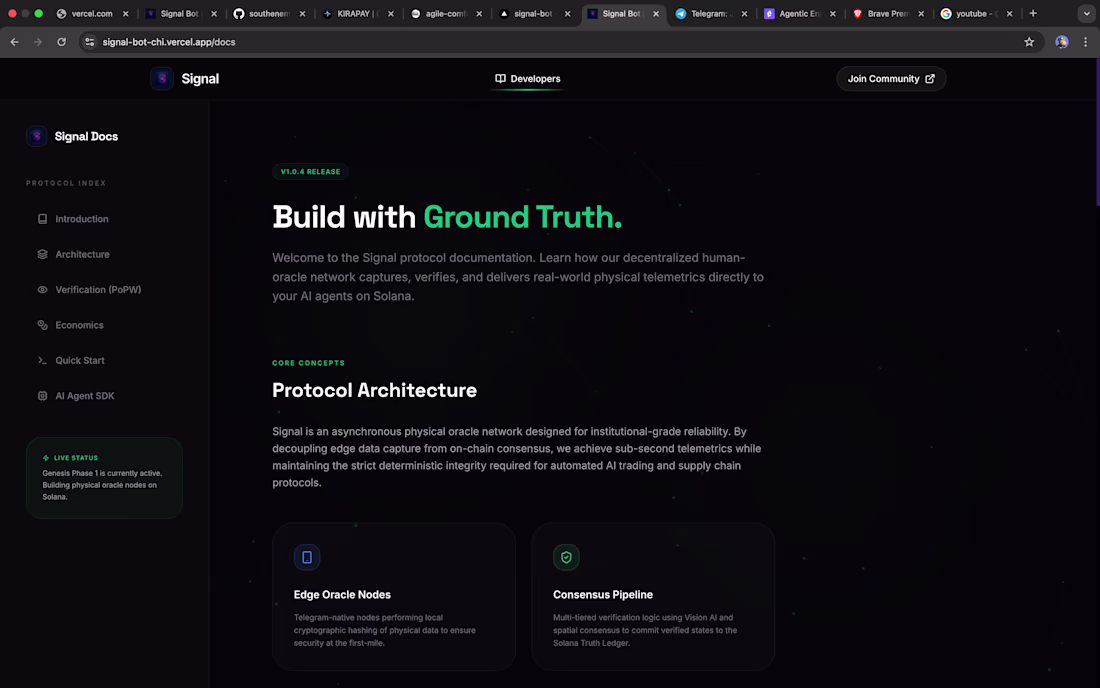The width and height of the screenshot is (1100, 688).
Task: Click the Consensus Pipeline card title
Action: (603, 594)
